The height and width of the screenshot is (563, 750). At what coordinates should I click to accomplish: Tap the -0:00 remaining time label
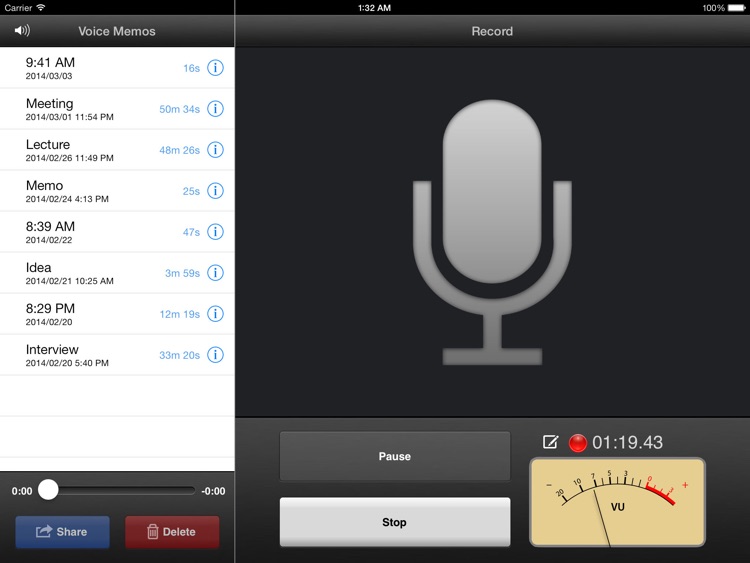(213, 491)
